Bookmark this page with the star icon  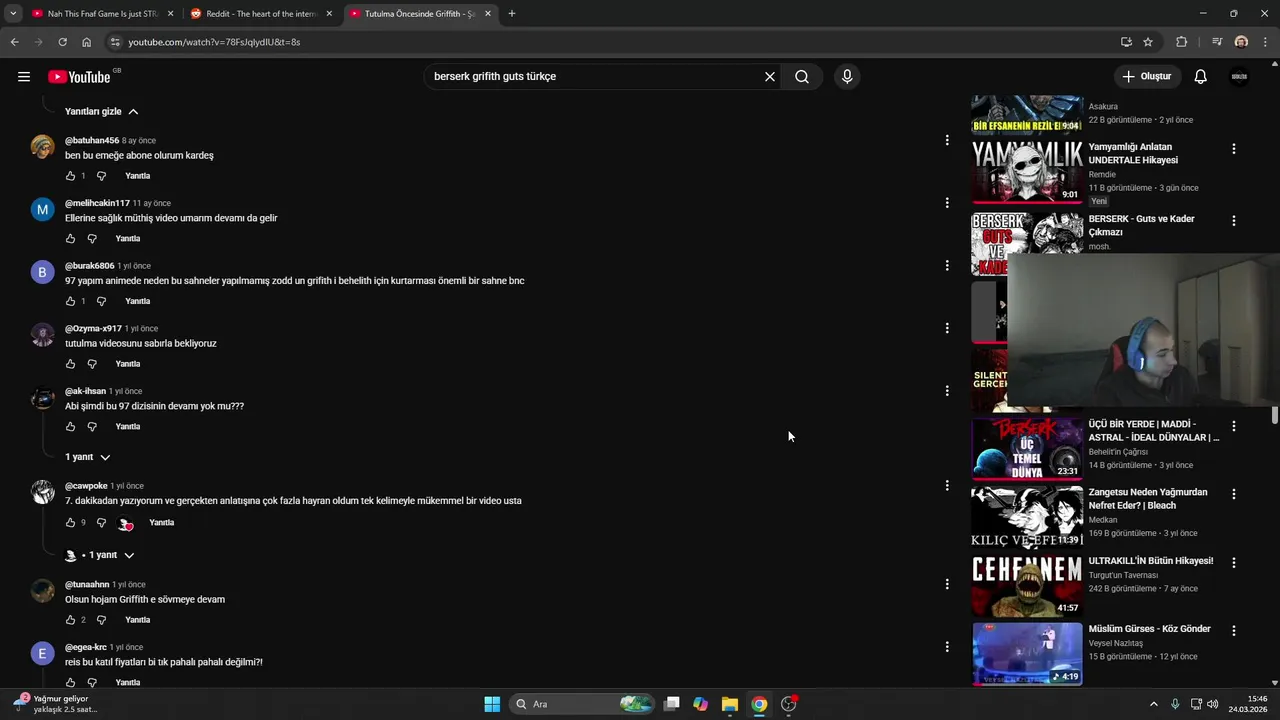[1148, 42]
